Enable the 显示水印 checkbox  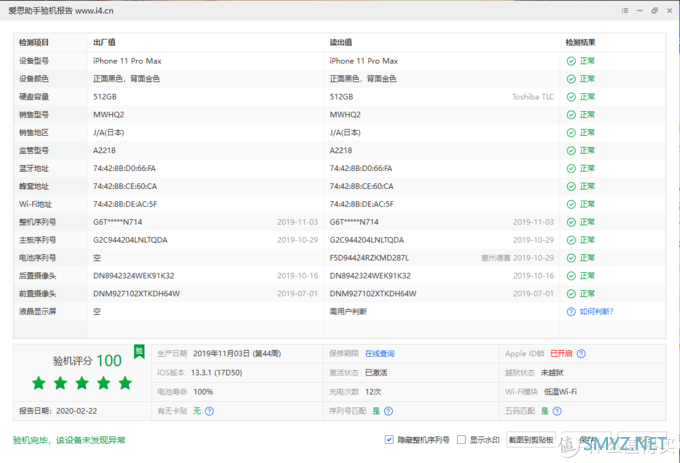coord(461,440)
